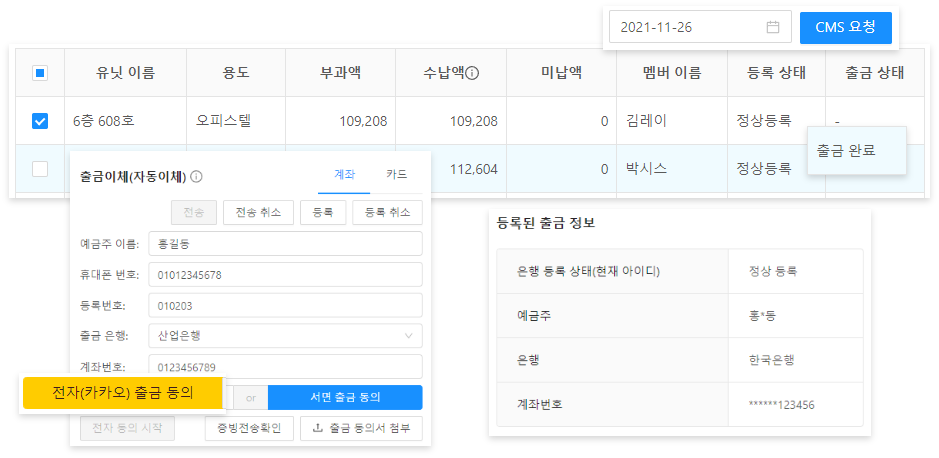Click the 전자 동의 시작 button
939x458 pixels.
pos(127,429)
